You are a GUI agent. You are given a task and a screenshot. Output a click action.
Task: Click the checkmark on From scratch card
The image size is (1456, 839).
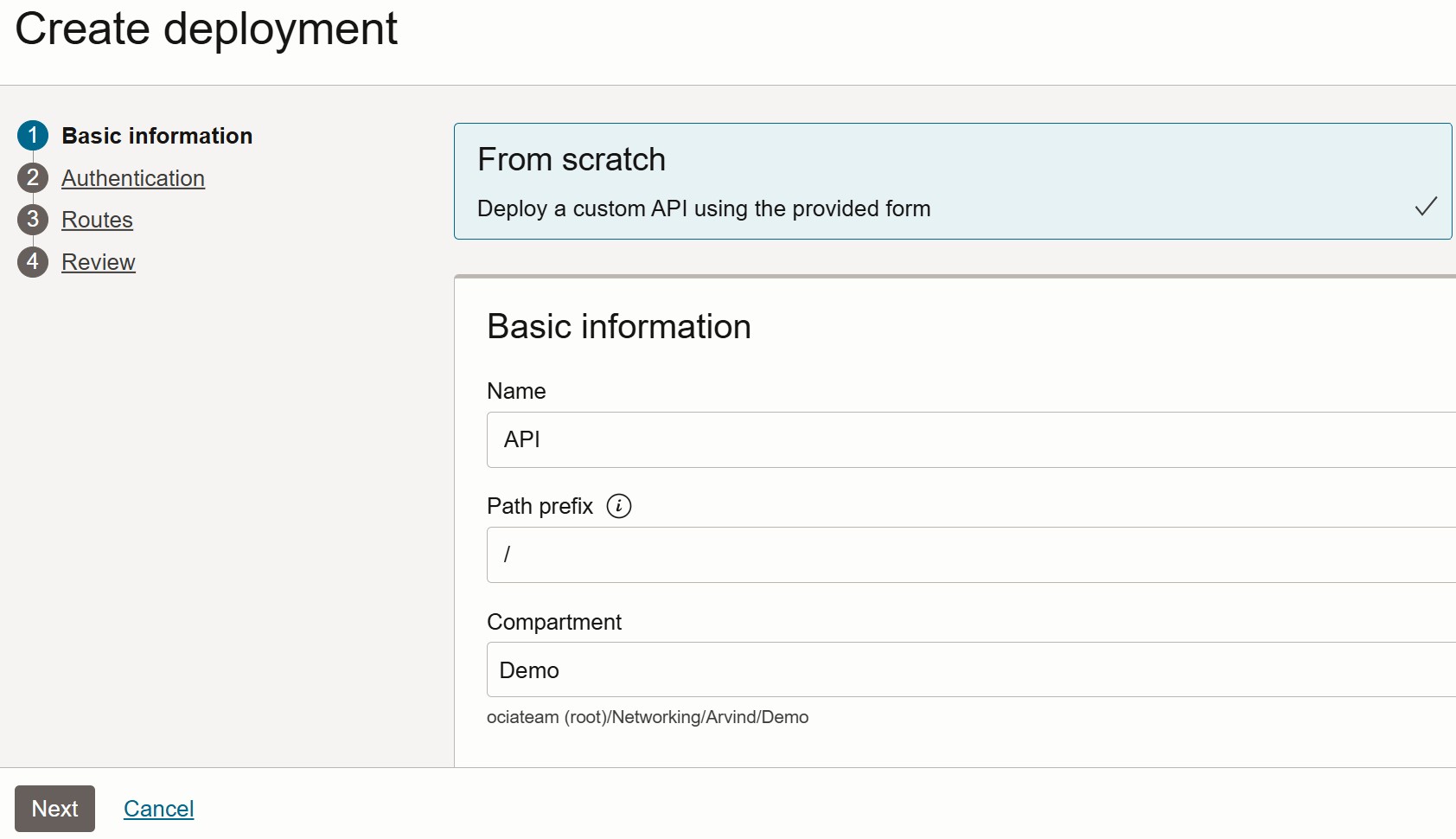pos(1426,207)
